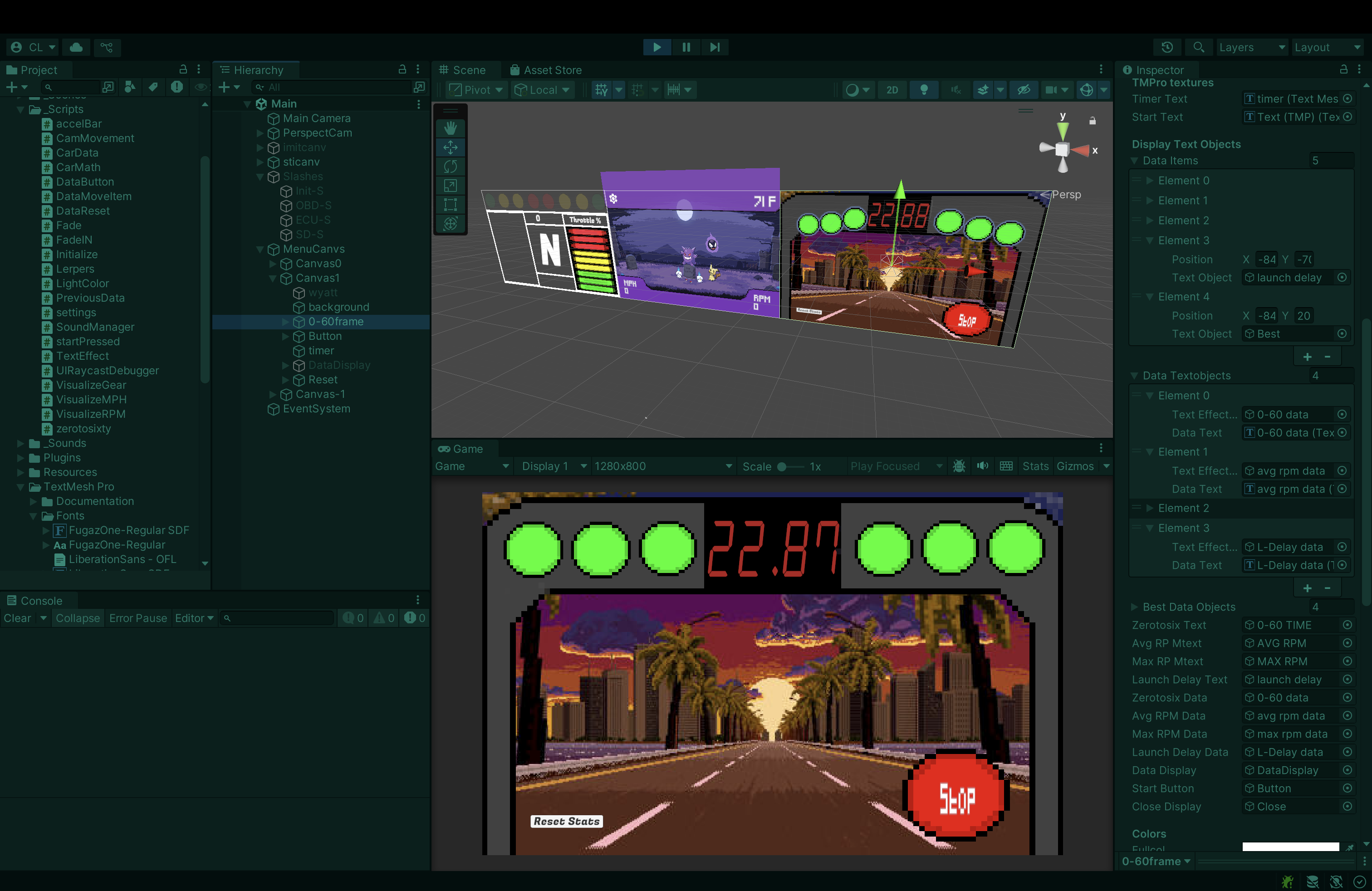Open the Hierarchy panel kebab menu
Image resolution: width=1372 pixels, height=891 pixels.
click(418, 69)
